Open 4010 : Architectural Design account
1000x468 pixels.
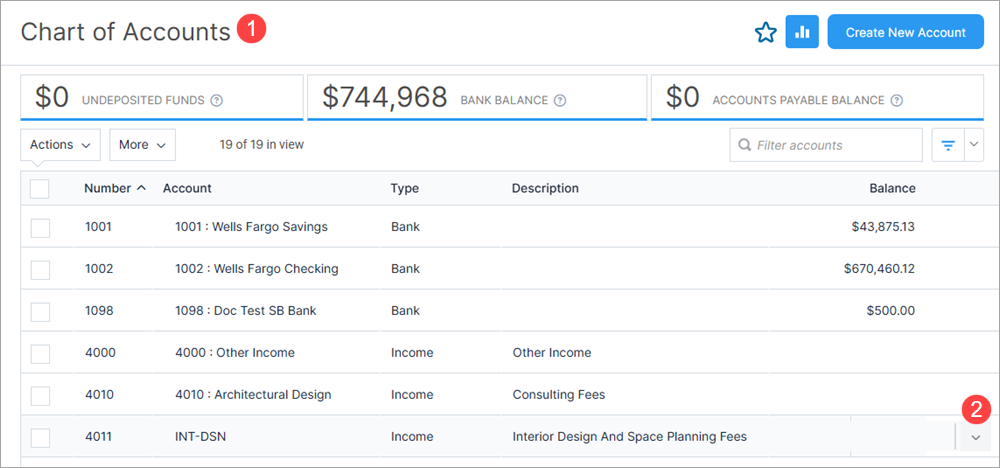click(x=253, y=395)
